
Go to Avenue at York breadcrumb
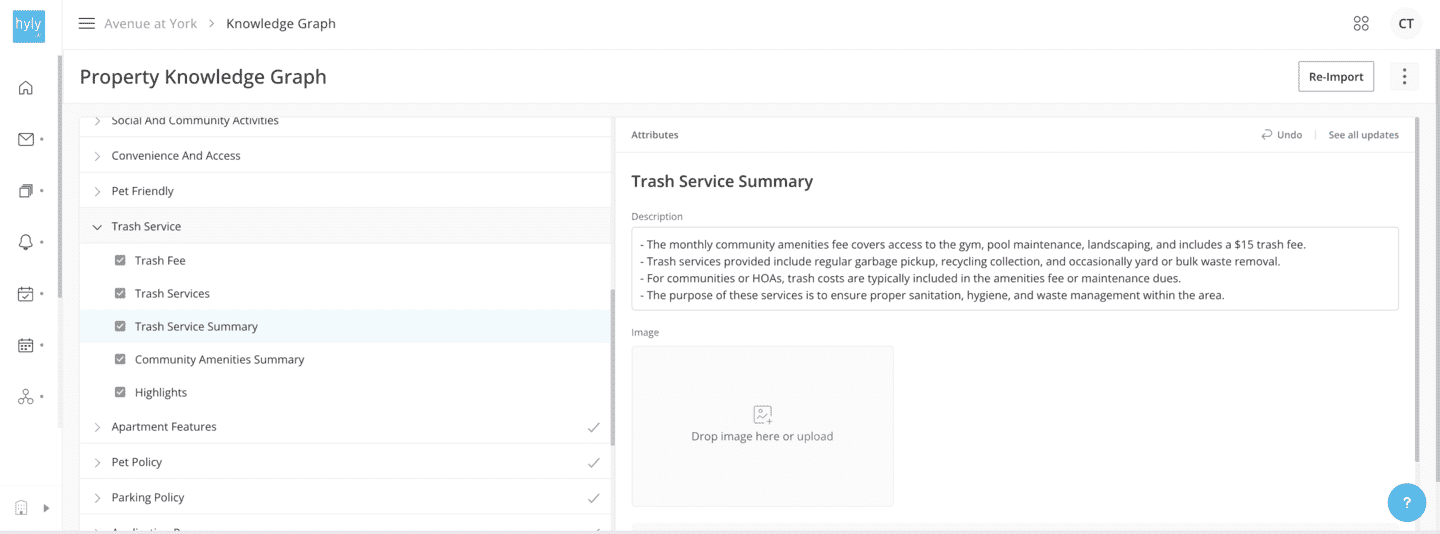click(151, 24)
